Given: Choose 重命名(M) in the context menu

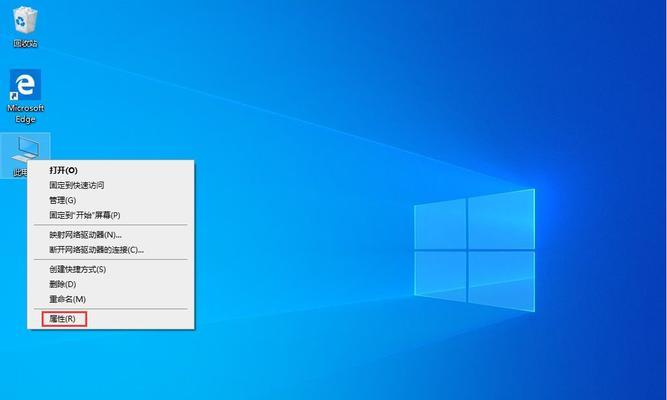Looking at the screenshot, I should (111, 299).
